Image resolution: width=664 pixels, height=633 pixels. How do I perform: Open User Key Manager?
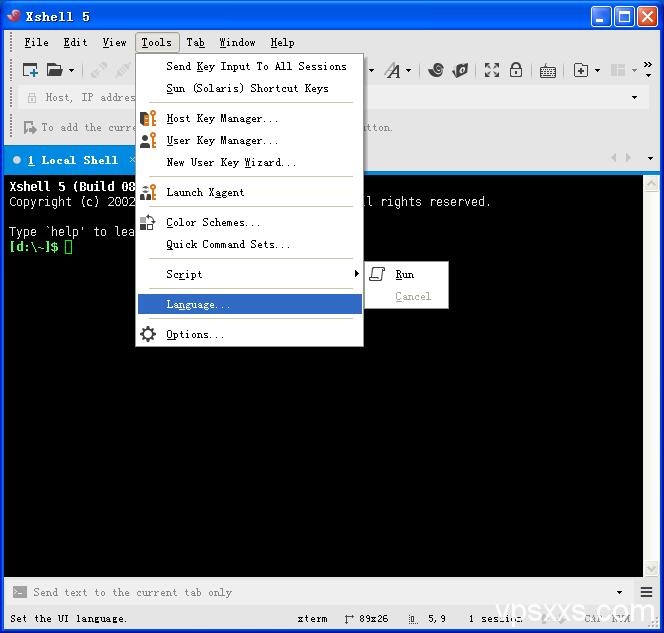point(250,141)
